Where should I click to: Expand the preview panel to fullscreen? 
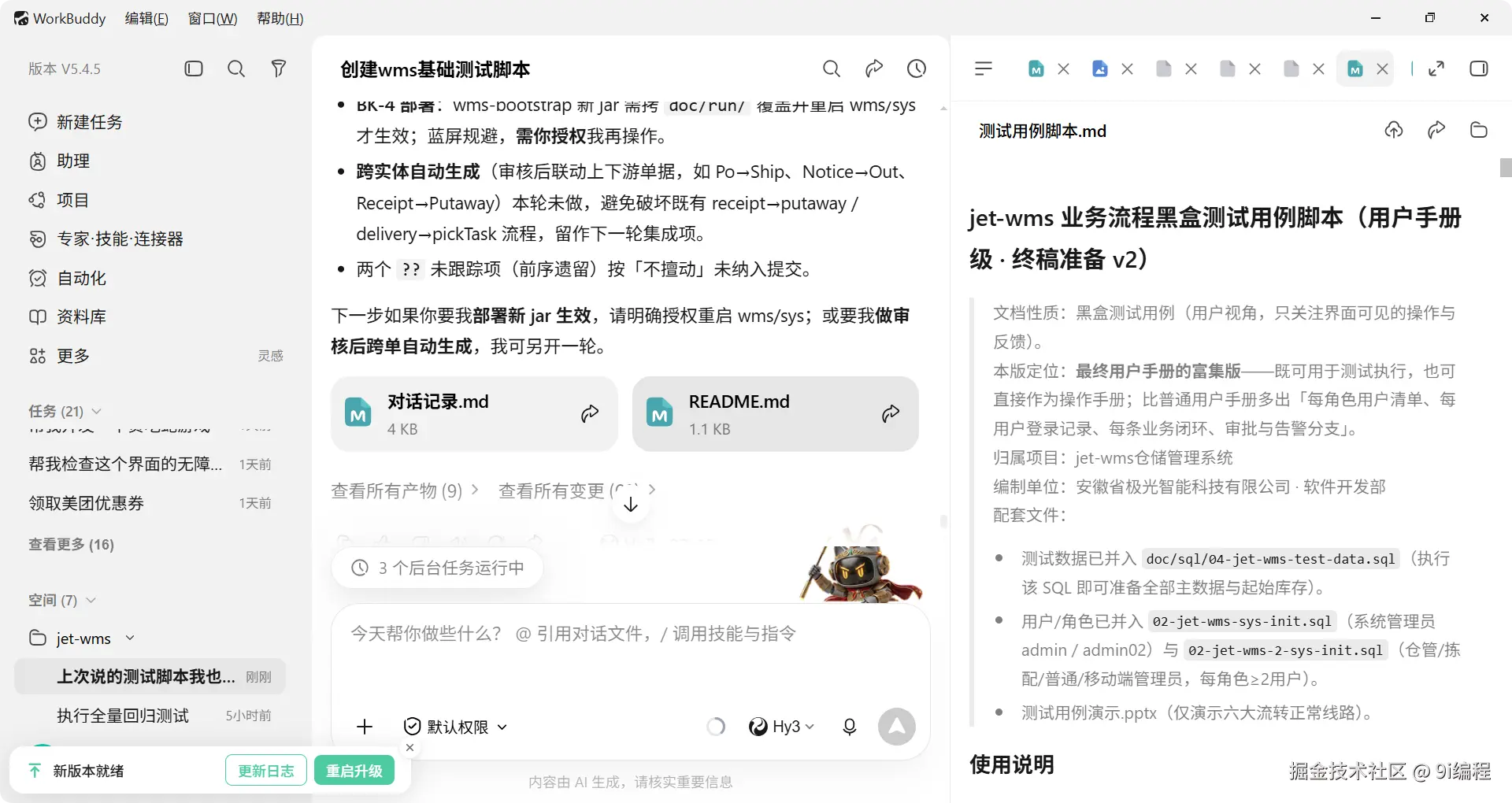(x=1436, y=68)
